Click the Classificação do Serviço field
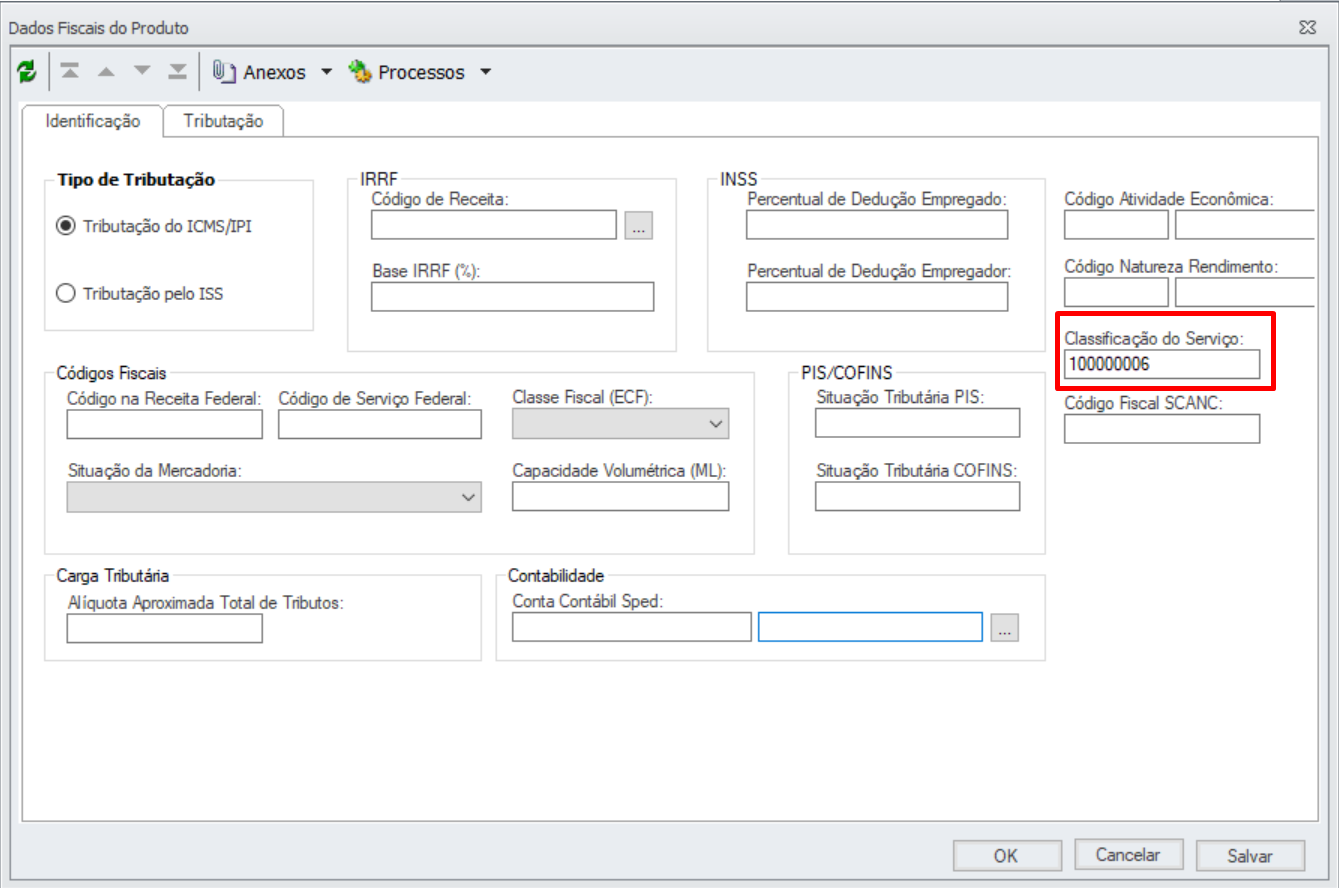 (x=1162, y=364)
